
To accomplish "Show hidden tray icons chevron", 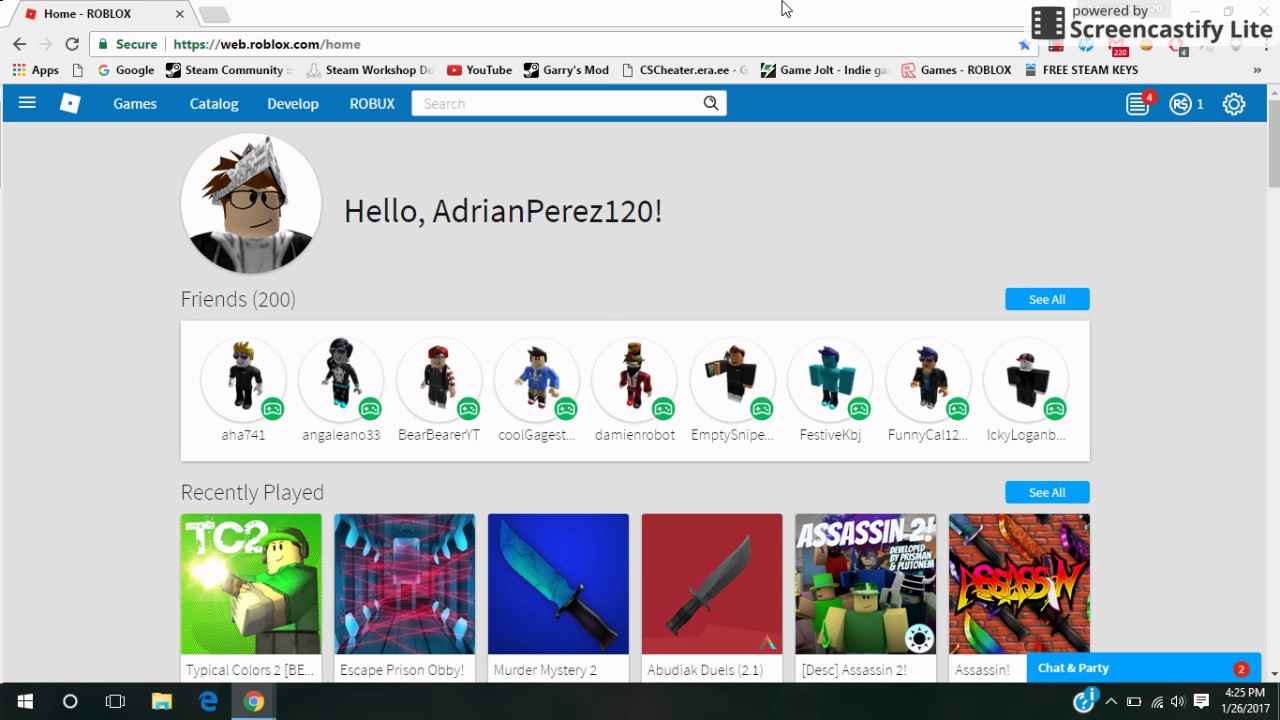I will [1111, 702].
